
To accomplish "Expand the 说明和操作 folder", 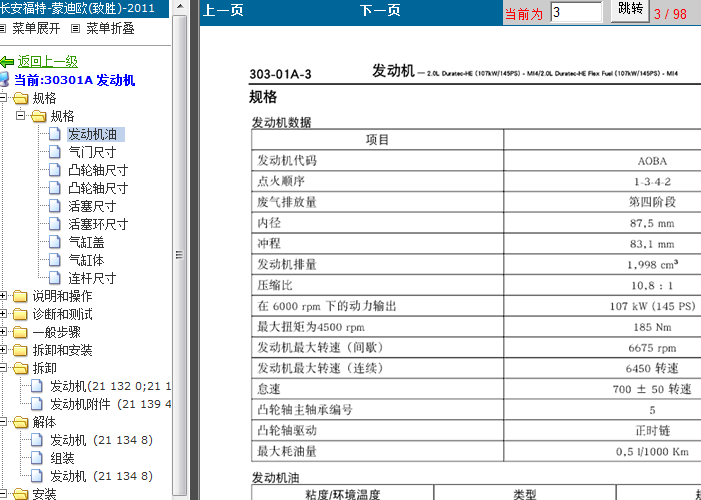I will [x=3, y=296].
